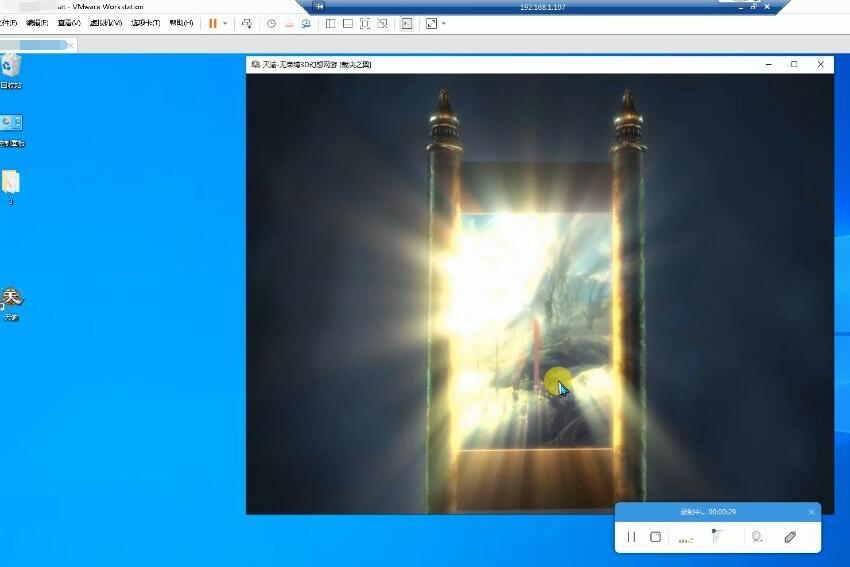Revert to snapshot using the orange toolbar icon
Image resolution: width=850 pixels, height=567 pixels.
(x=289, y=23)
